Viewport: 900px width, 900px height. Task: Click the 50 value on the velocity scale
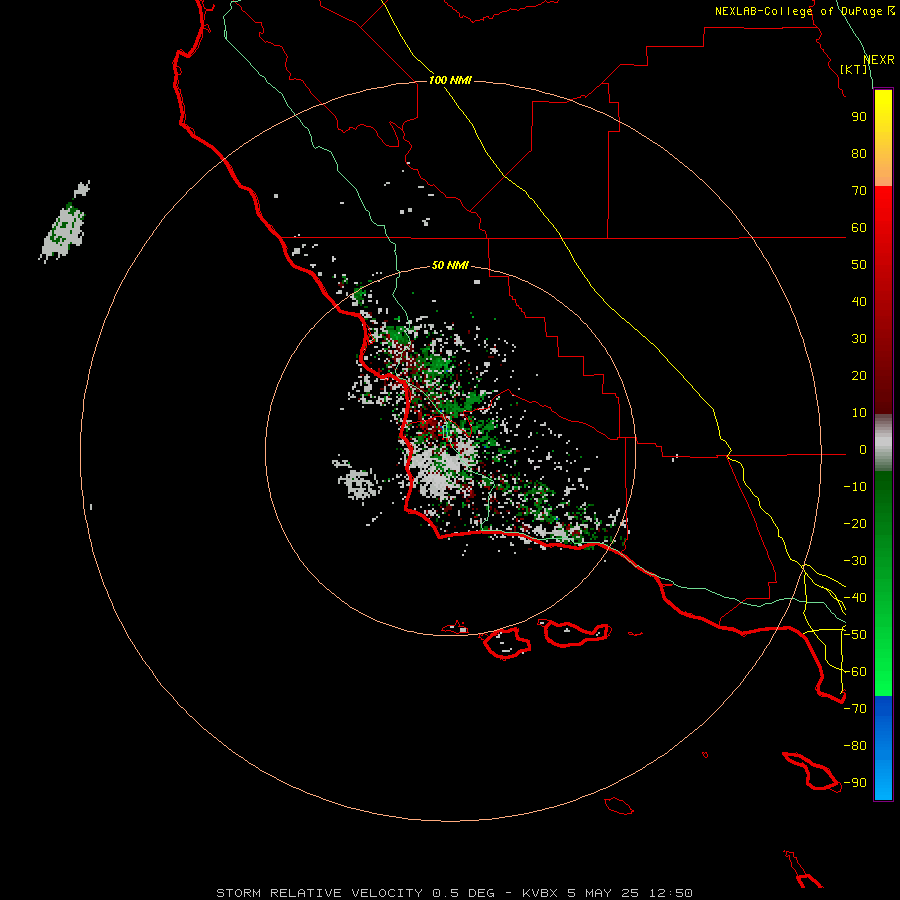[859, 265]
